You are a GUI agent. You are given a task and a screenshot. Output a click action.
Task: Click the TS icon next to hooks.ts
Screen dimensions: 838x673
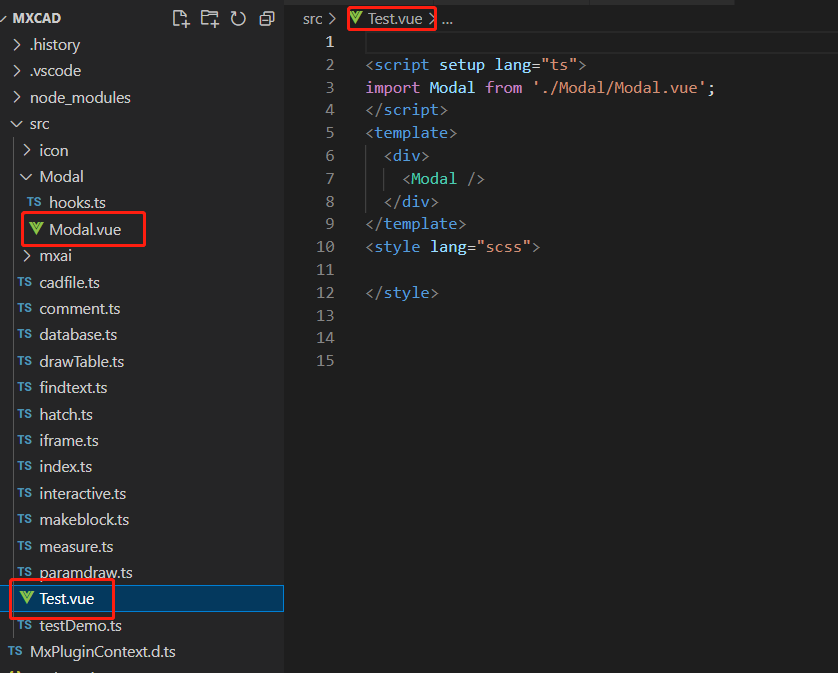pyautogui.click(x=35, y=203)
